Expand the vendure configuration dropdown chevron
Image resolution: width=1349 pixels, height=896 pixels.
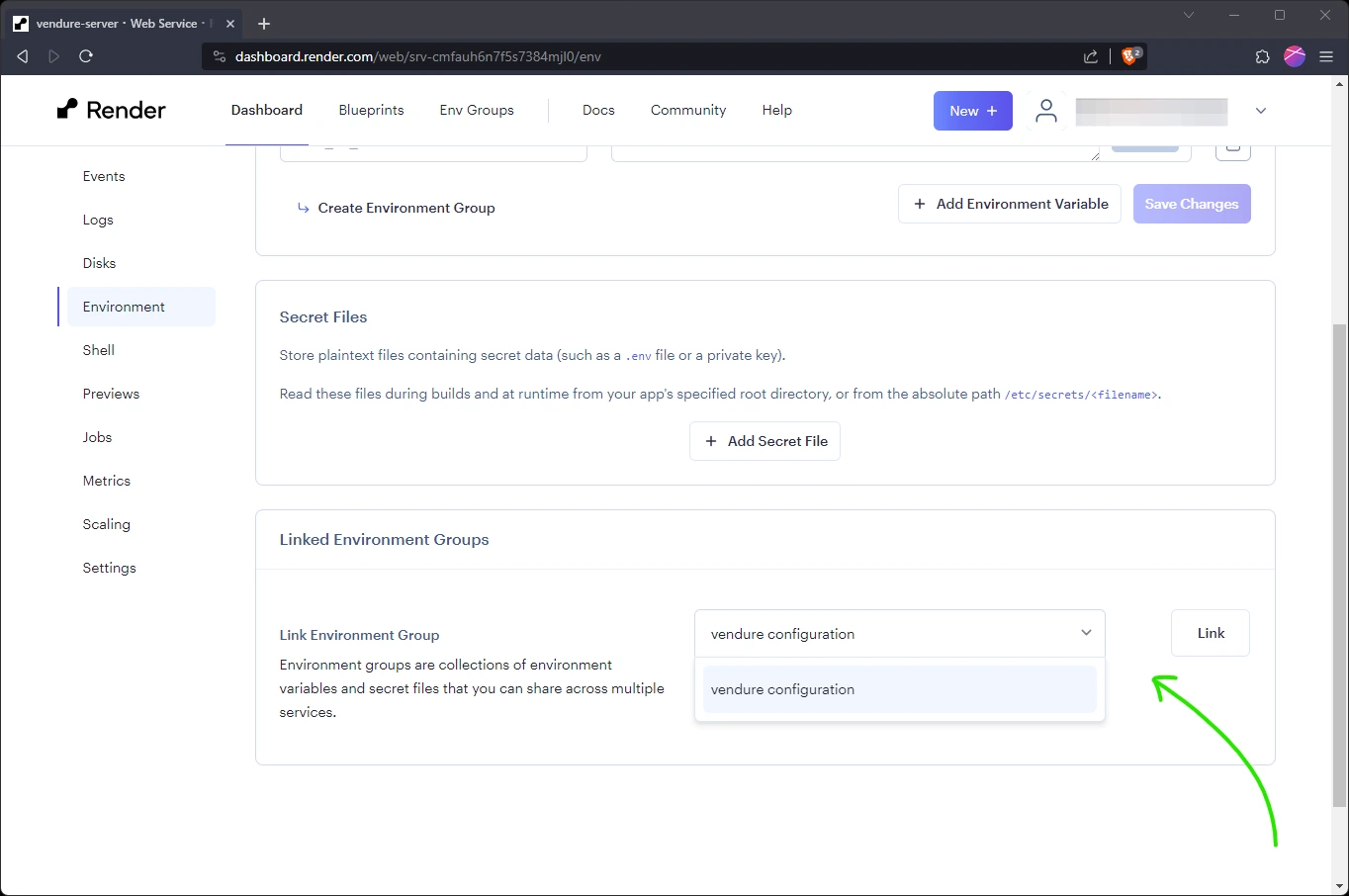coord(1086,633)
